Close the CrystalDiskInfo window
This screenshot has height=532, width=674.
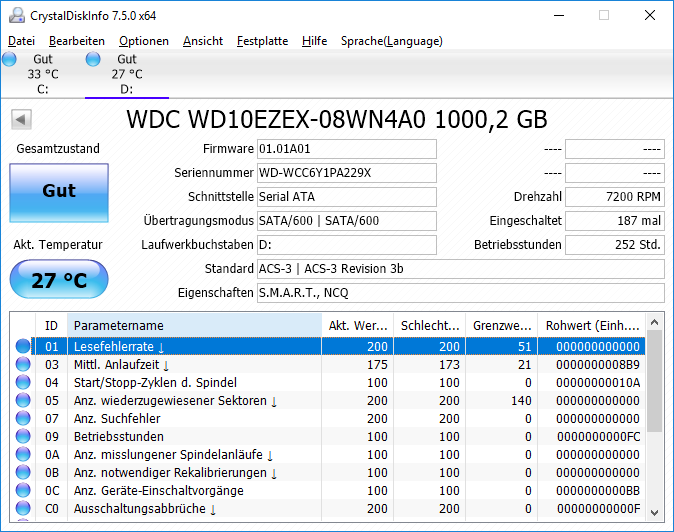[x=650, y=15]
